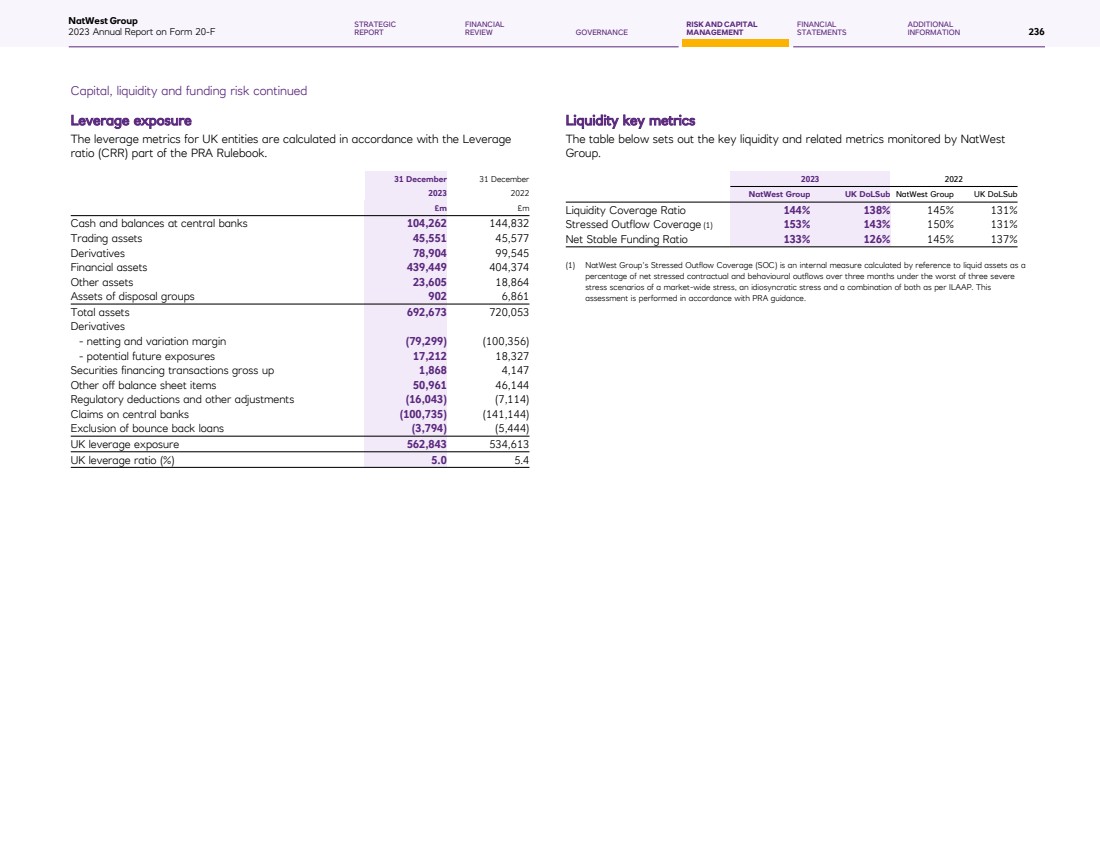Click the UK leverage ratio 5.0 value
Viewport: 1100px width, 865px height.
437,460
